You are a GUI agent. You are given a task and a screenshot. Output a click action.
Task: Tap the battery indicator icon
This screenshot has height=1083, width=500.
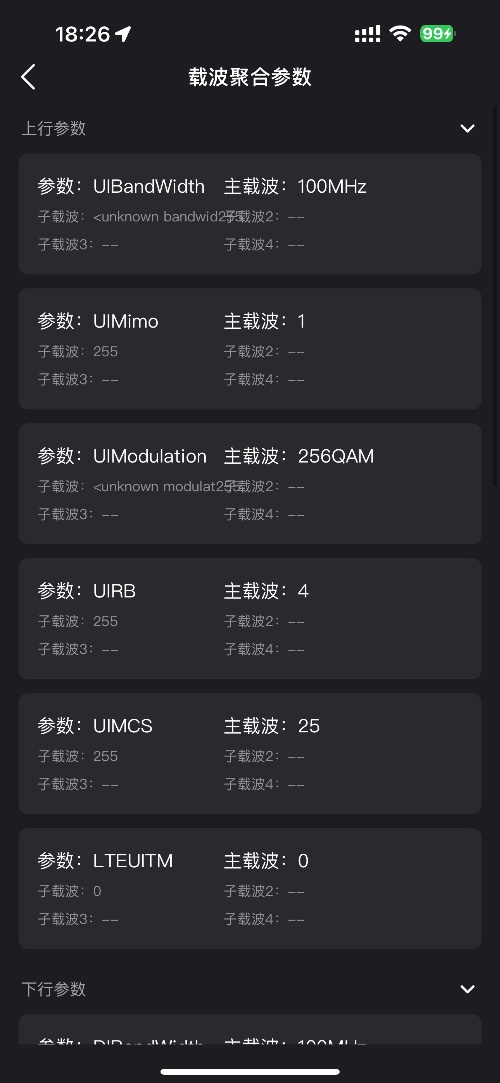point(438,33)
